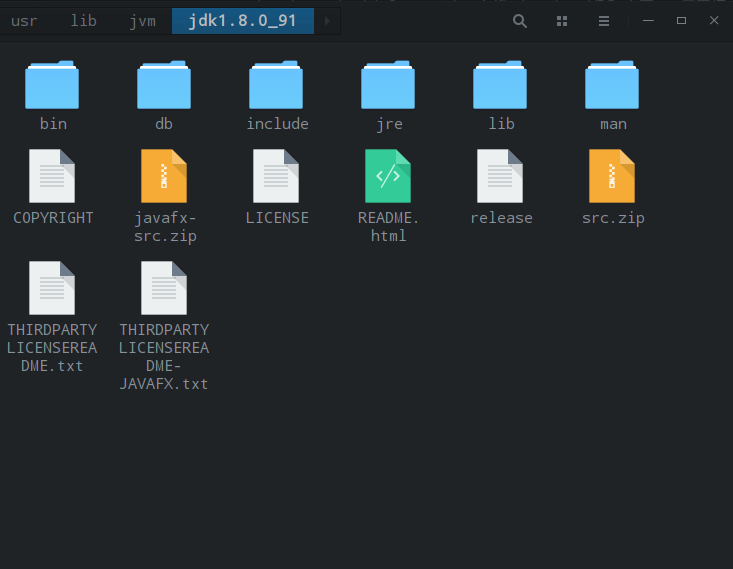The width and height of the screenshot is (733, 569).
Task: Click path bar forward arrow
Action: point(327,21)
